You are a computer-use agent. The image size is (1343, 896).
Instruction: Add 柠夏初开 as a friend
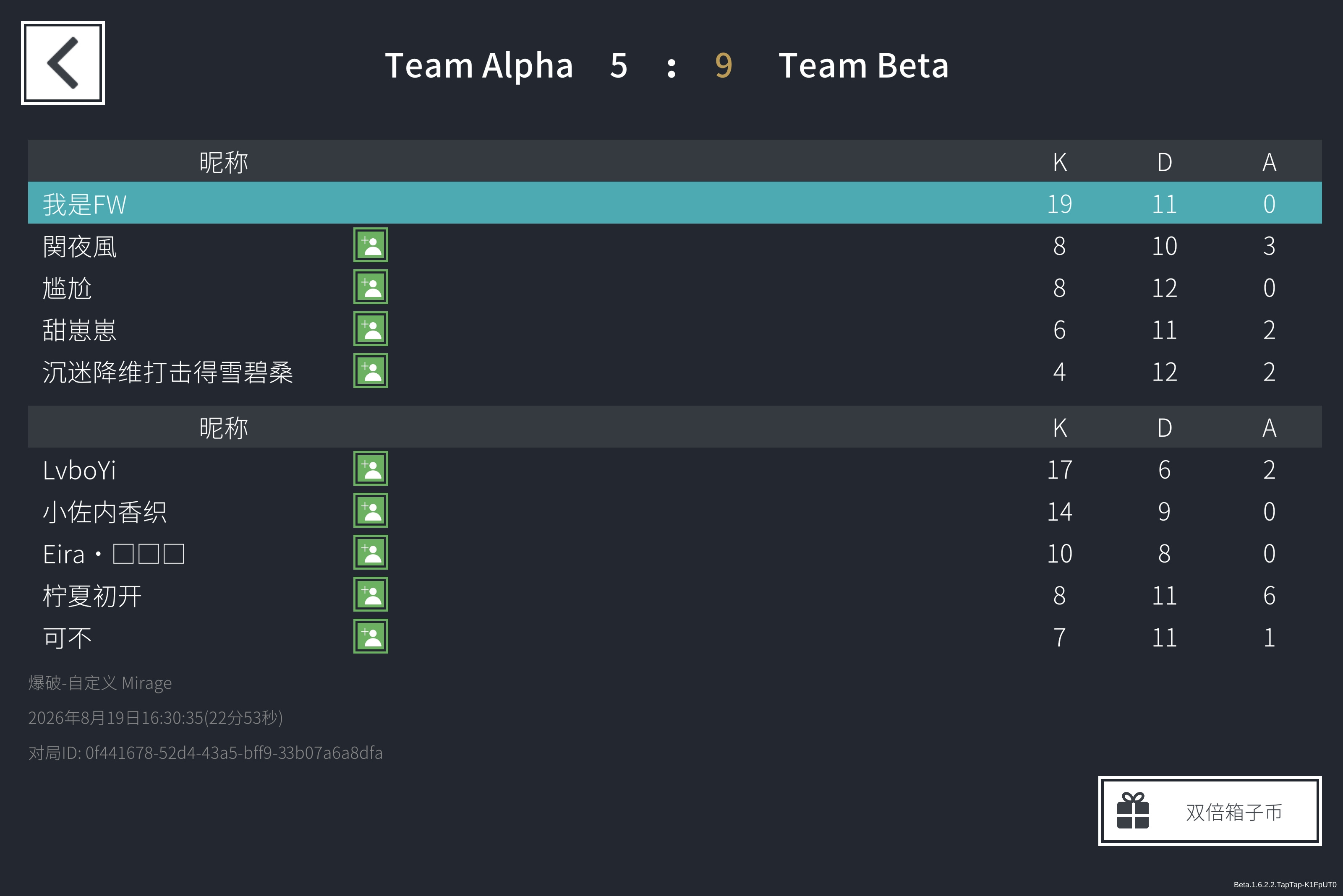[371, 594]
